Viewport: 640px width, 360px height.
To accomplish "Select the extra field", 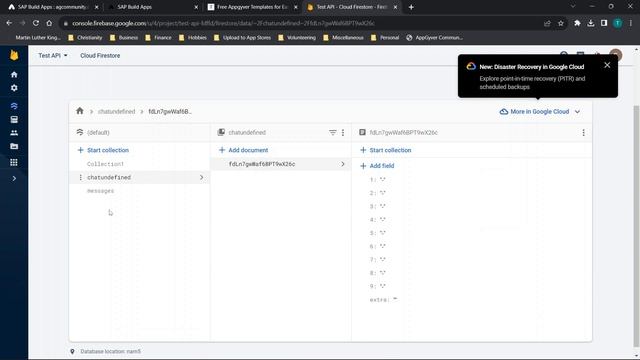I will coord(383,300).
